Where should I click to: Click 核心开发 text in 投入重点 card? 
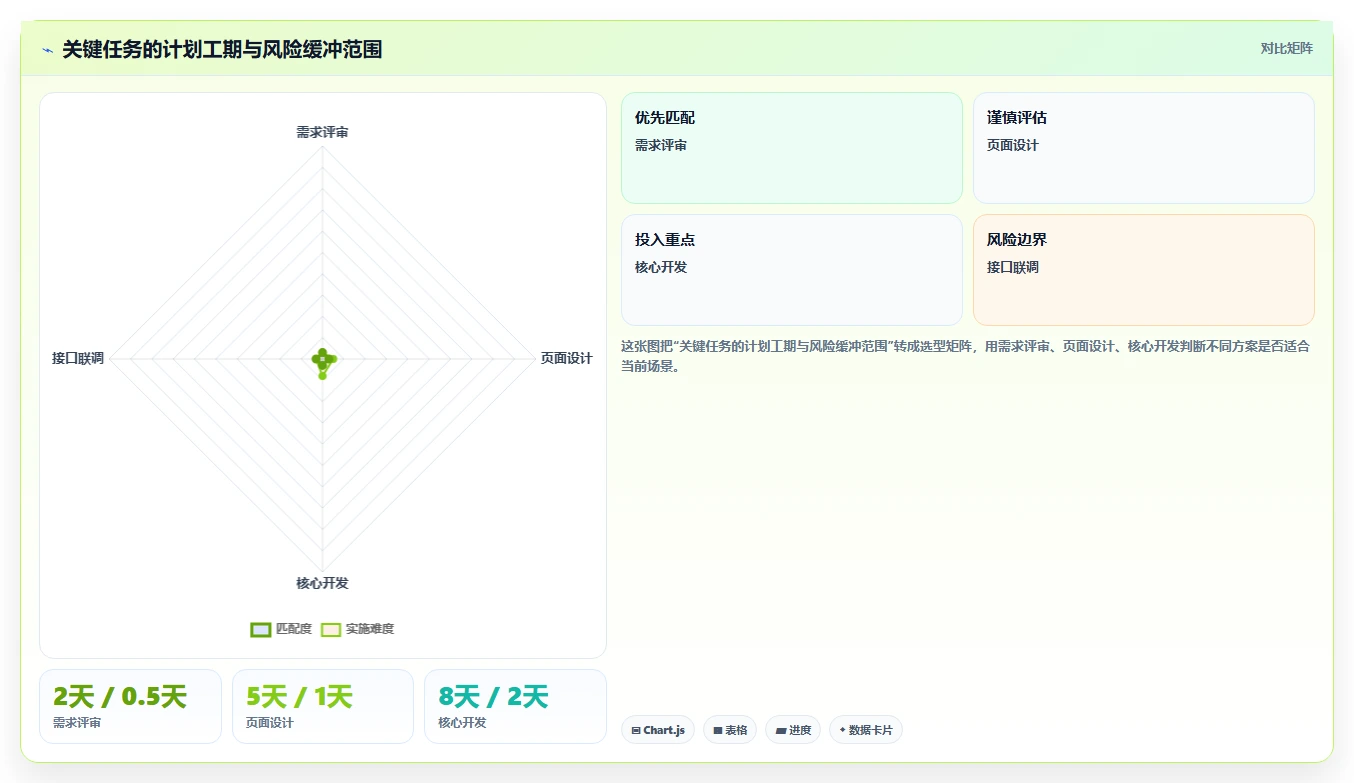pos(661,267)
